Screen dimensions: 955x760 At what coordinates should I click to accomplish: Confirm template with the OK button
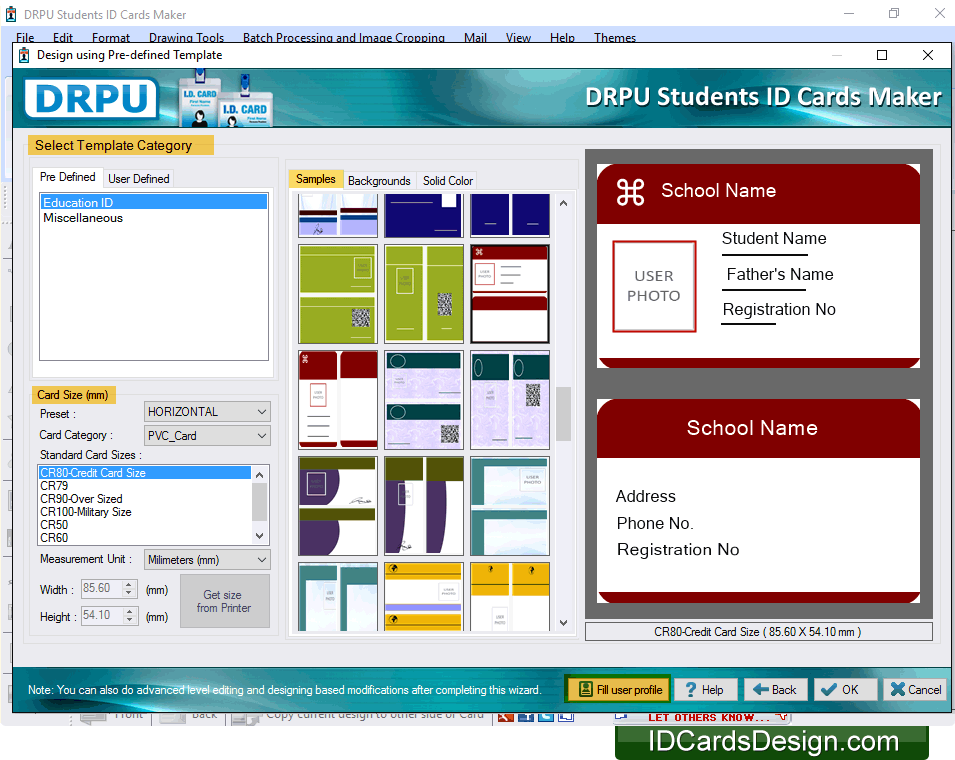click(845, 689)
